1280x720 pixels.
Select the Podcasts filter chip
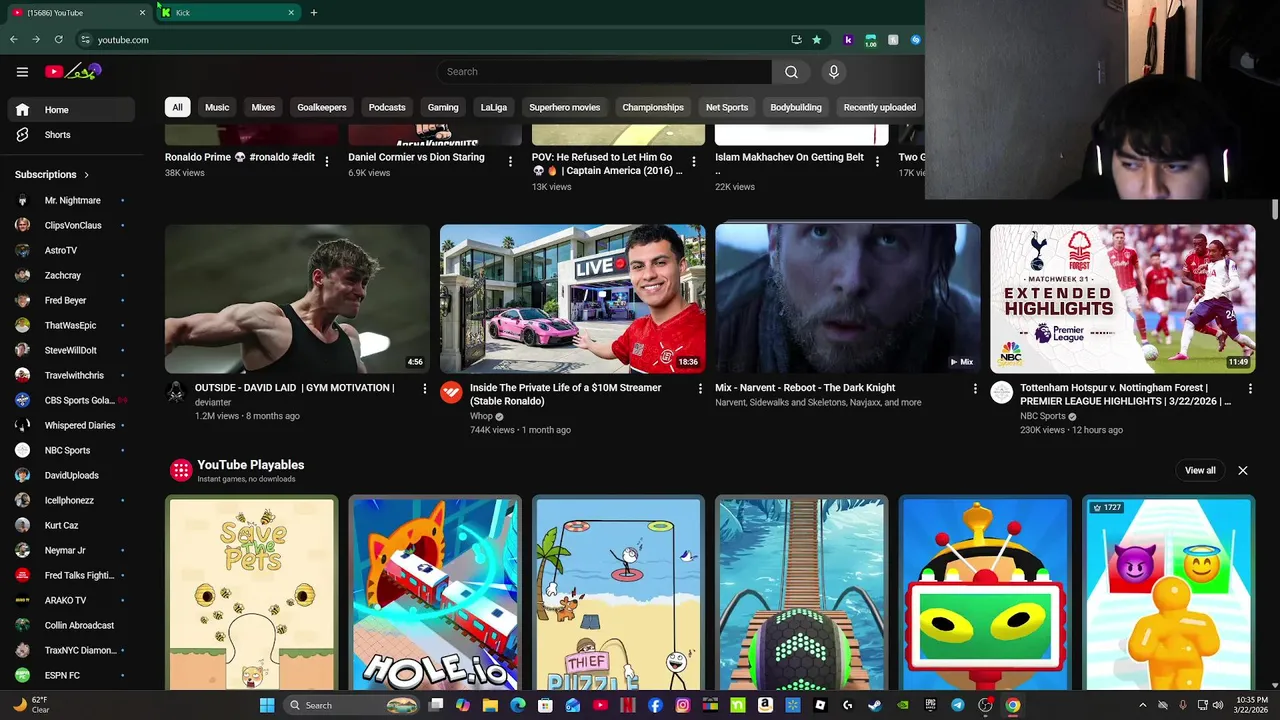coord(387,107)
